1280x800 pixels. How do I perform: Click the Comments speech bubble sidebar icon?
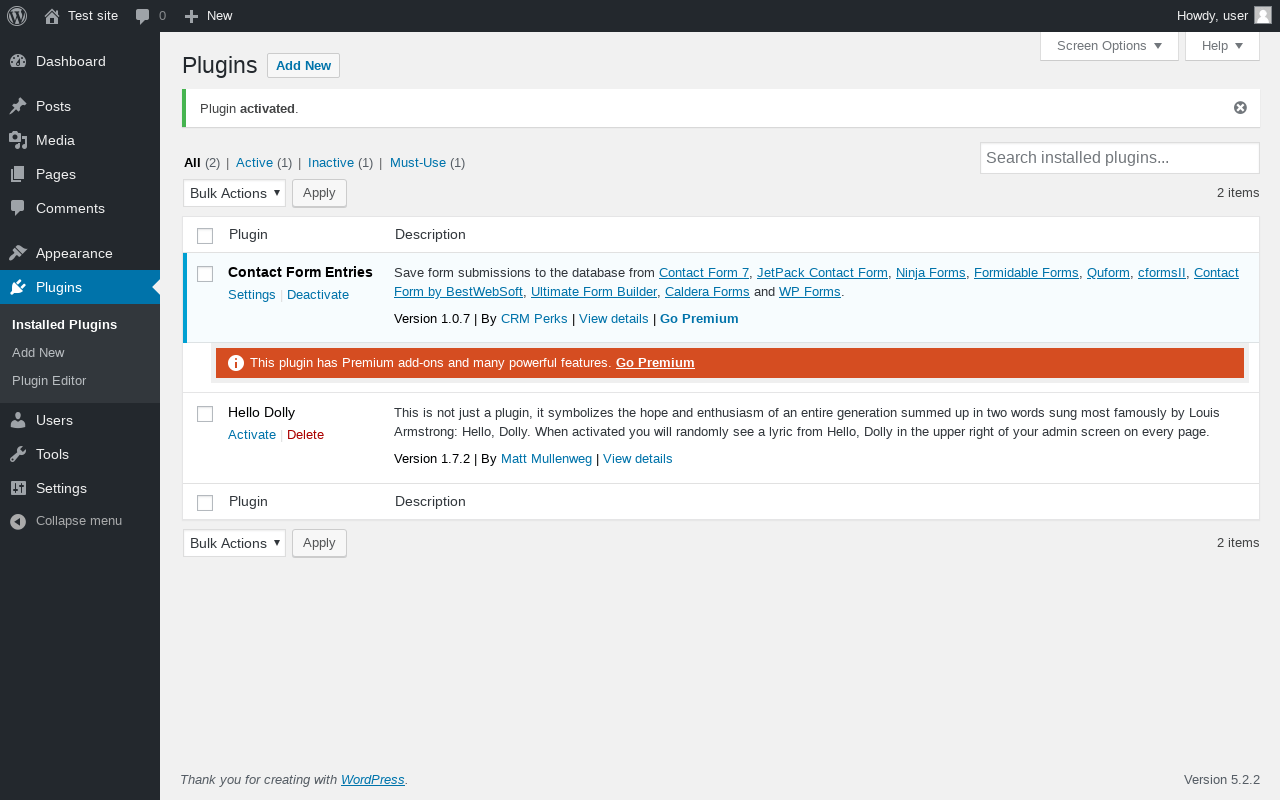point(18,208)
